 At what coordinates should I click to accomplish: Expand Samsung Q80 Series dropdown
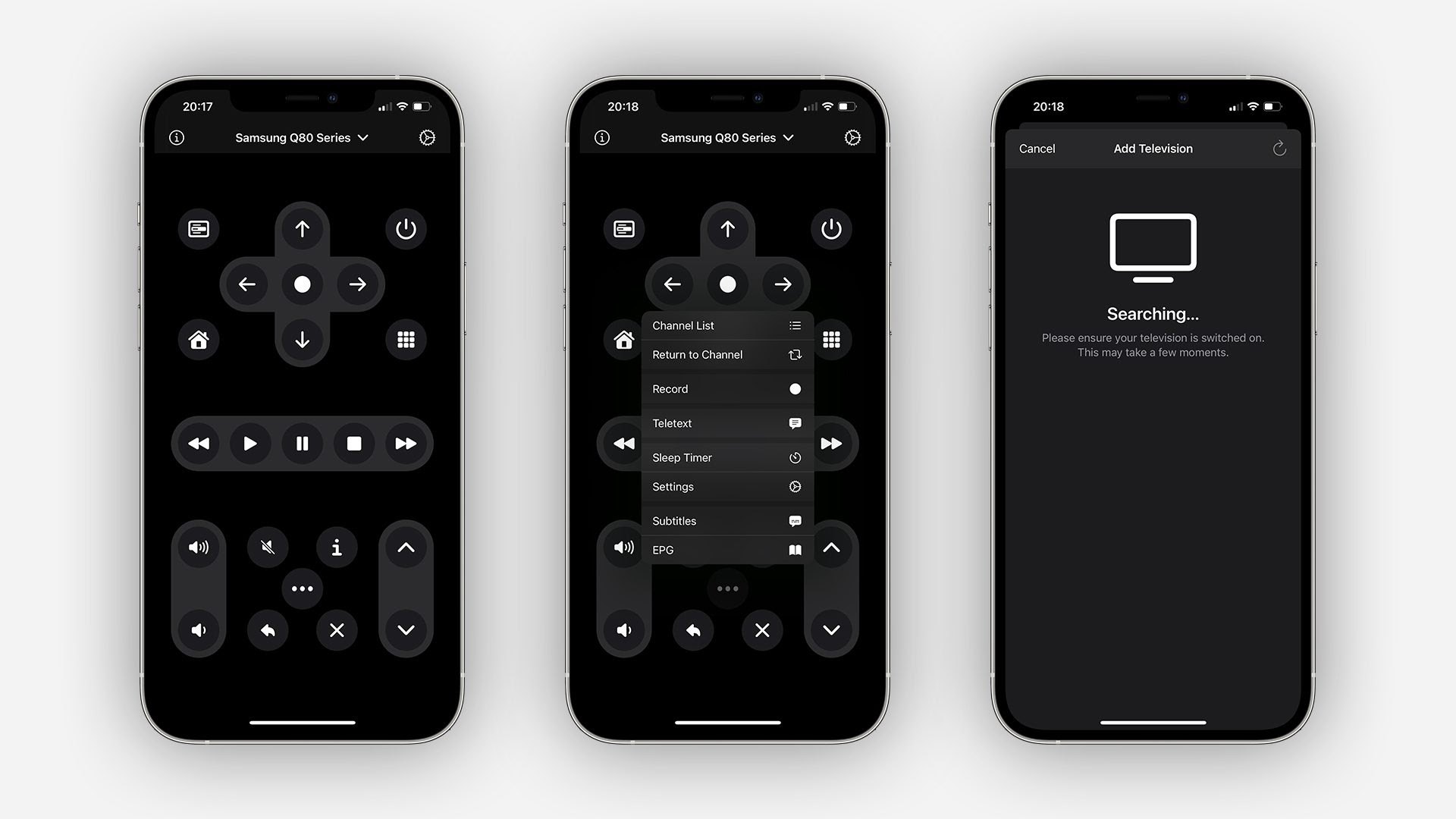tap(302, 138)
